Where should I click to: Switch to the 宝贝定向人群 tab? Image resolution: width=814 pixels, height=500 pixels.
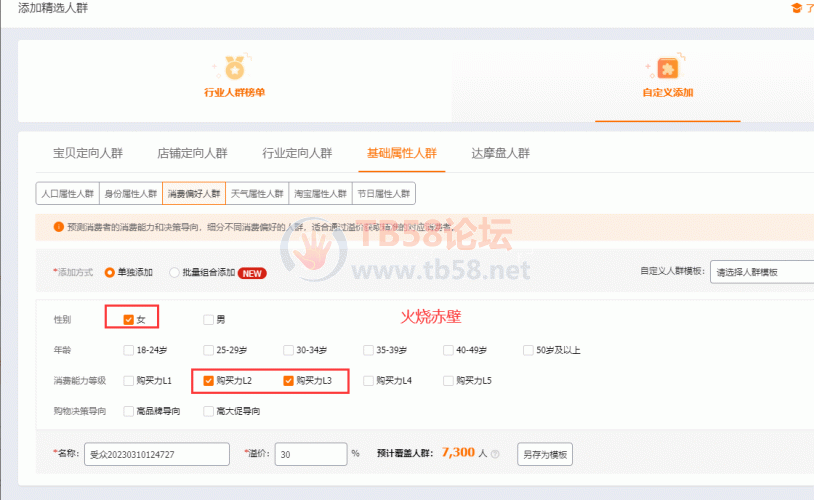click(88, 153)
